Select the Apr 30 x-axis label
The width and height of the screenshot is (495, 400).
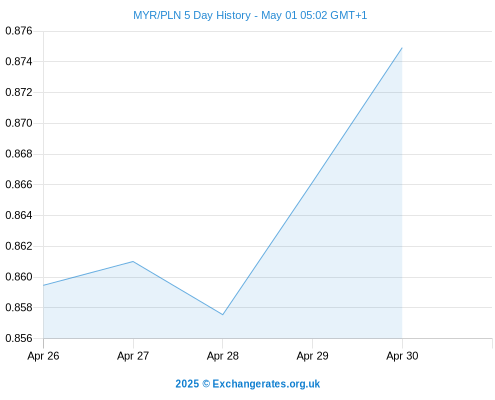click(x=402, y=356)
